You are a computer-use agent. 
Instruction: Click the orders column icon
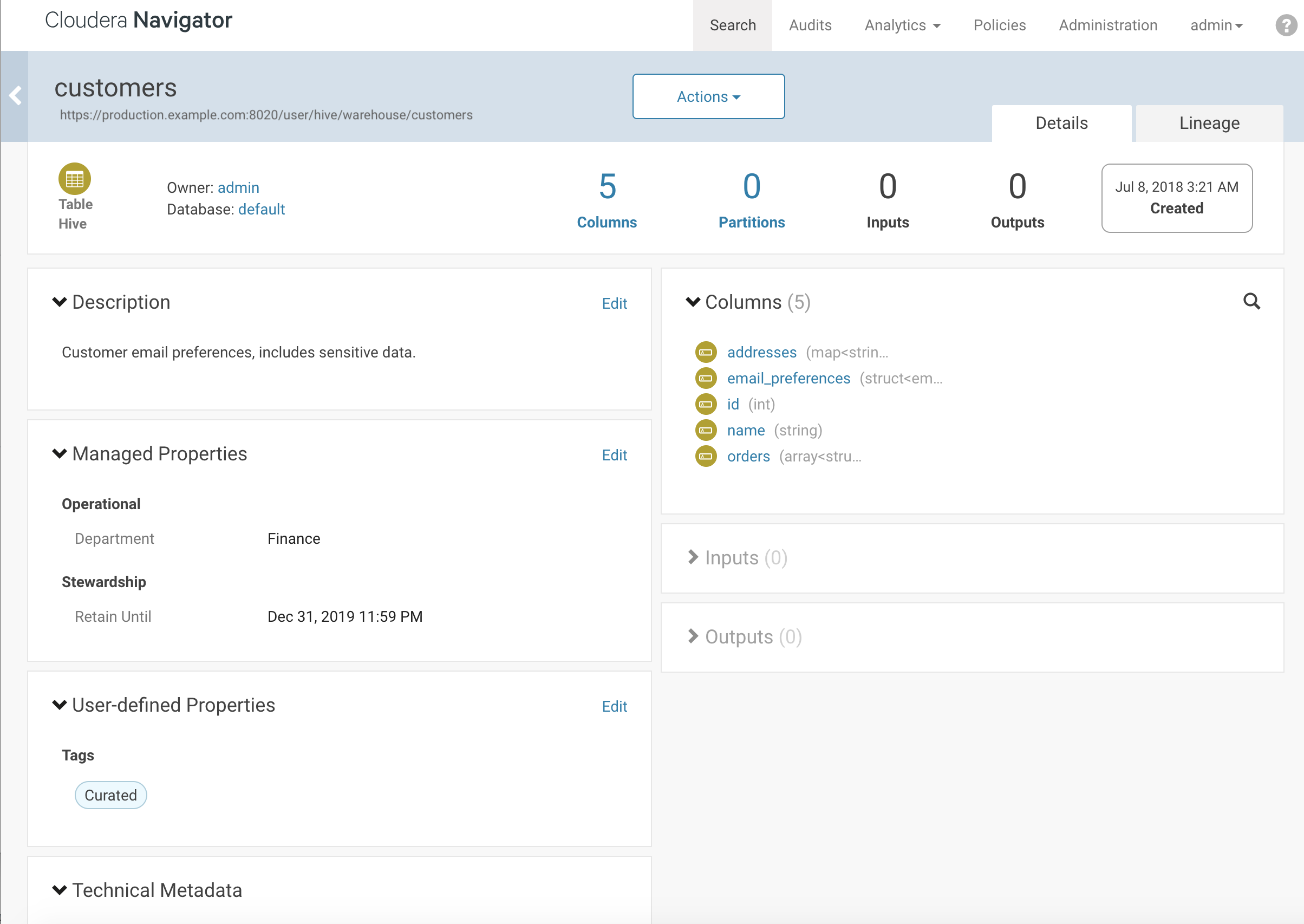[x=706, y=456]
